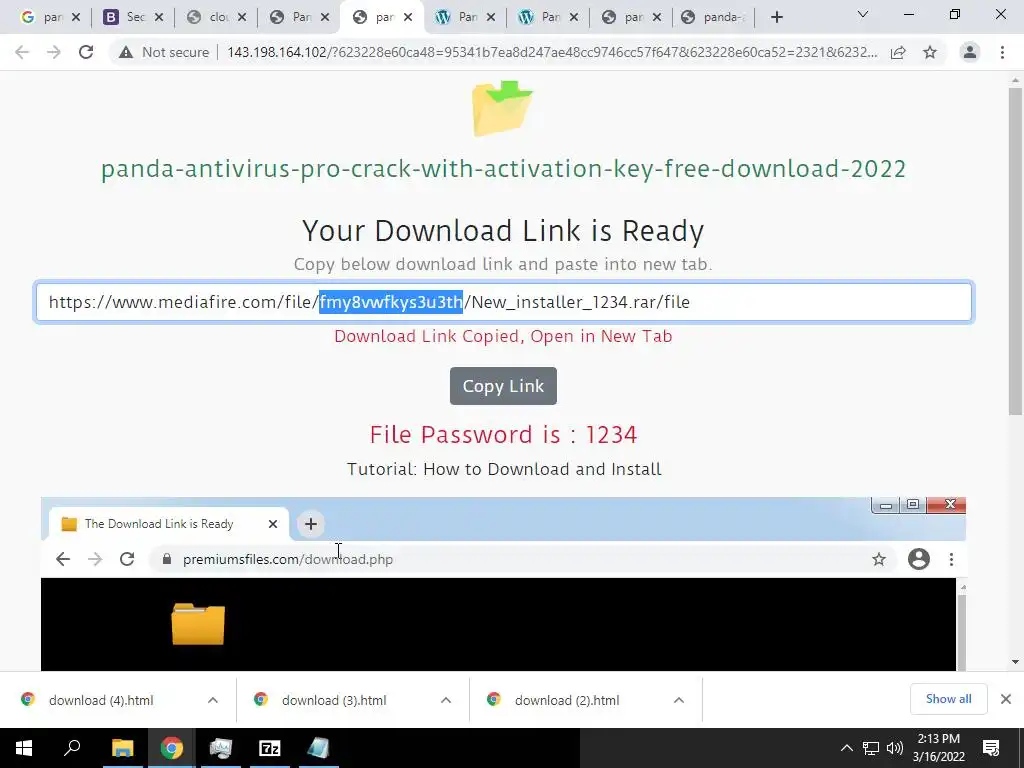Open a new tab with plus button
Screen dimensions: 1024x768
pos(776,17)
